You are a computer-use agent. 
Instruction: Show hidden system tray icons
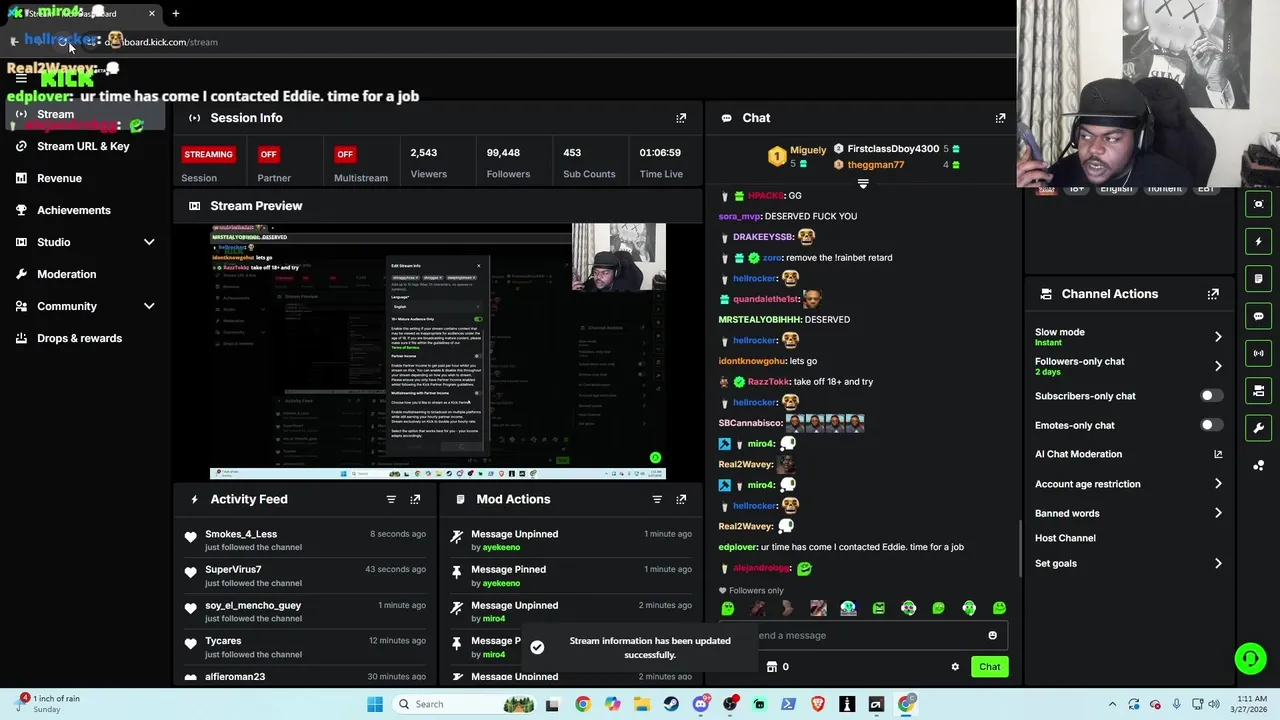point(1111,704)
